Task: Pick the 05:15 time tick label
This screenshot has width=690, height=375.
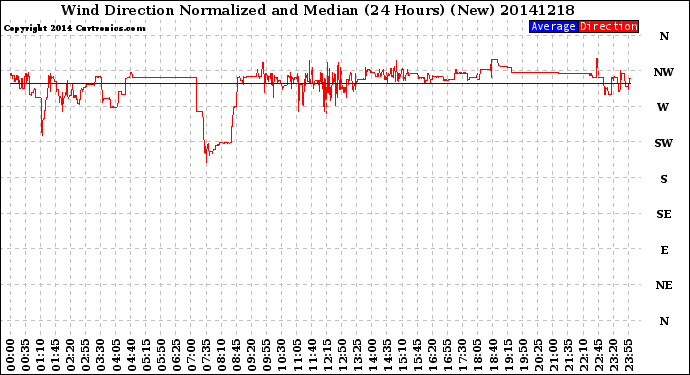Action: click(146, 355)
